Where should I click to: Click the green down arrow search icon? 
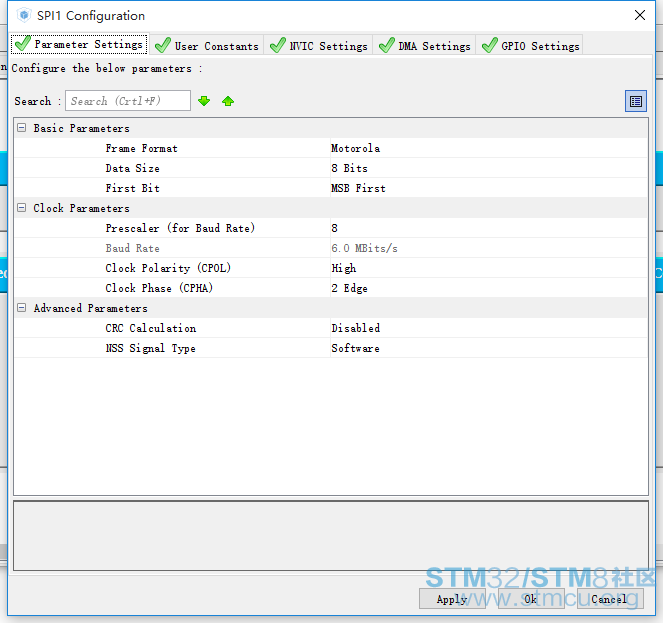(204, 101)
